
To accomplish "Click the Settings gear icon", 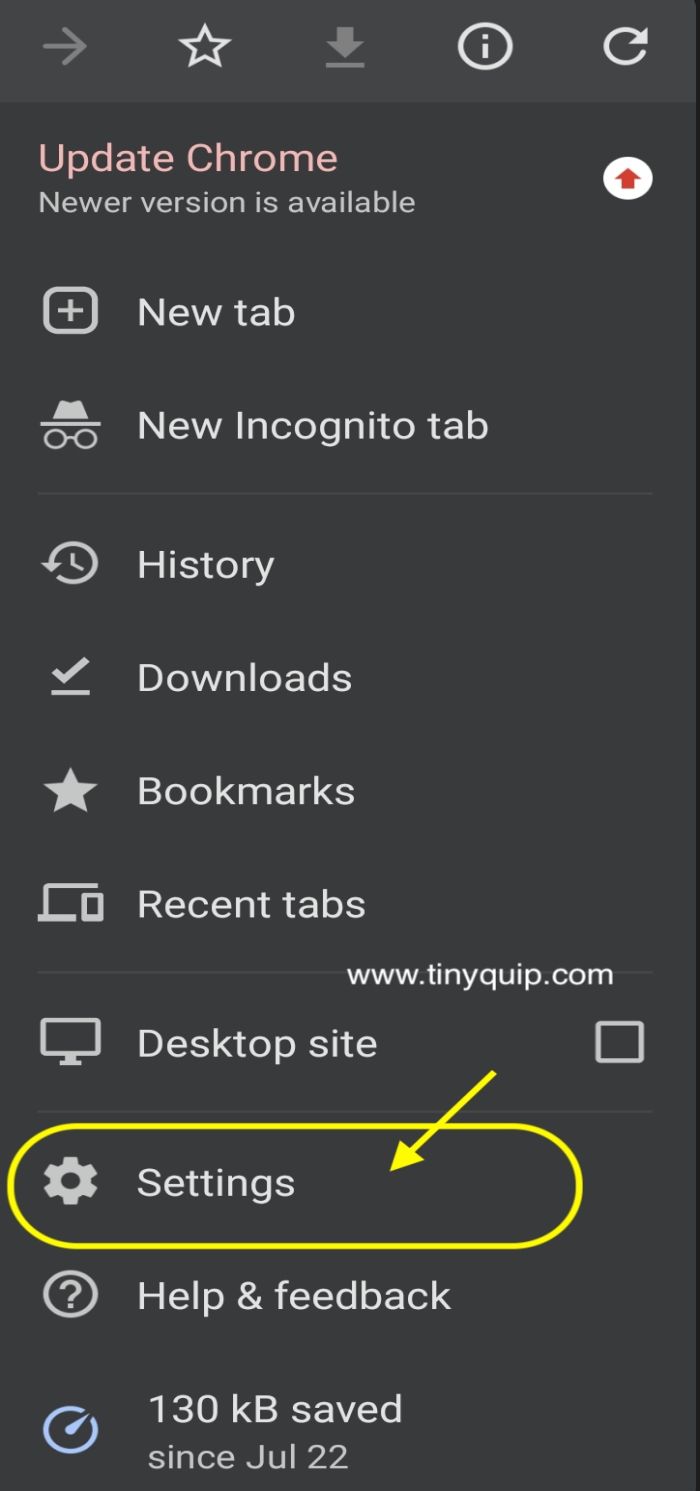I will pyautogui.click(x=70, y=1183).
